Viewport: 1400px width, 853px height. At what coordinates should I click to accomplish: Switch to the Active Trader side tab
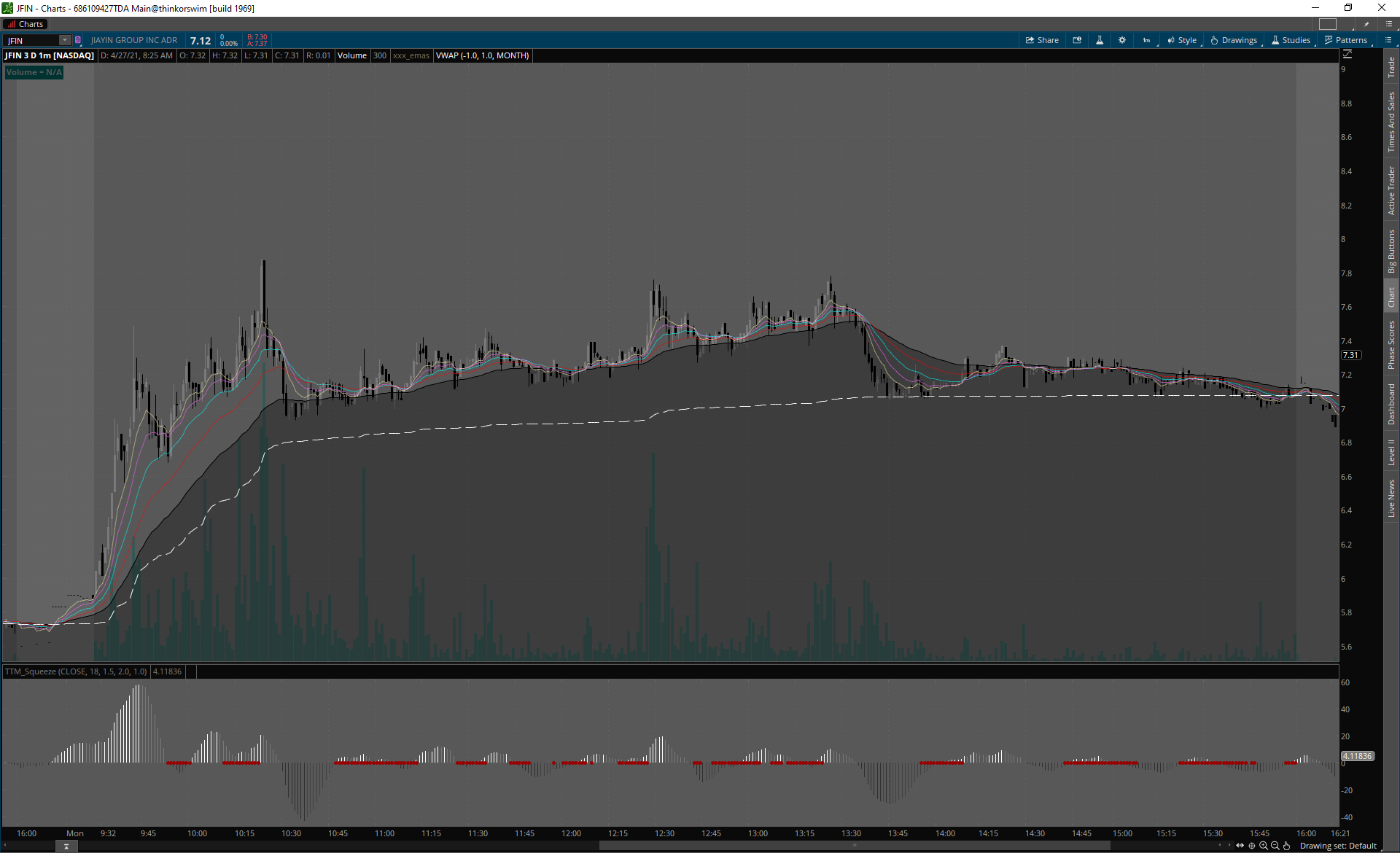1391,190
